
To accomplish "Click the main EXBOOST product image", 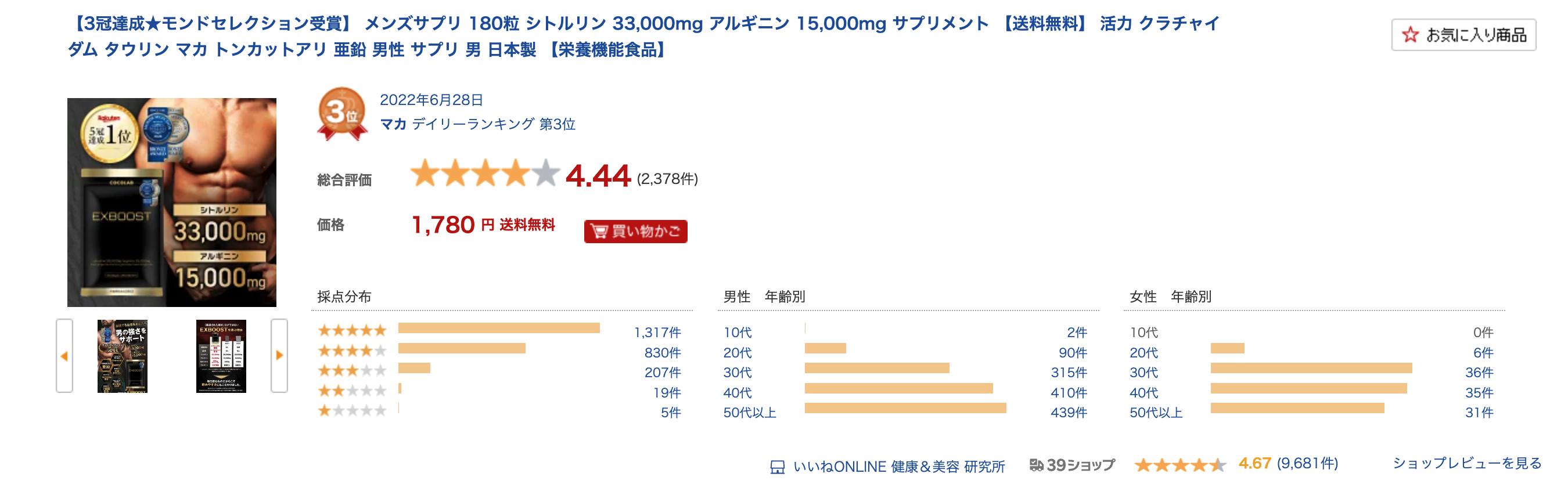I will tap(172, 203).
